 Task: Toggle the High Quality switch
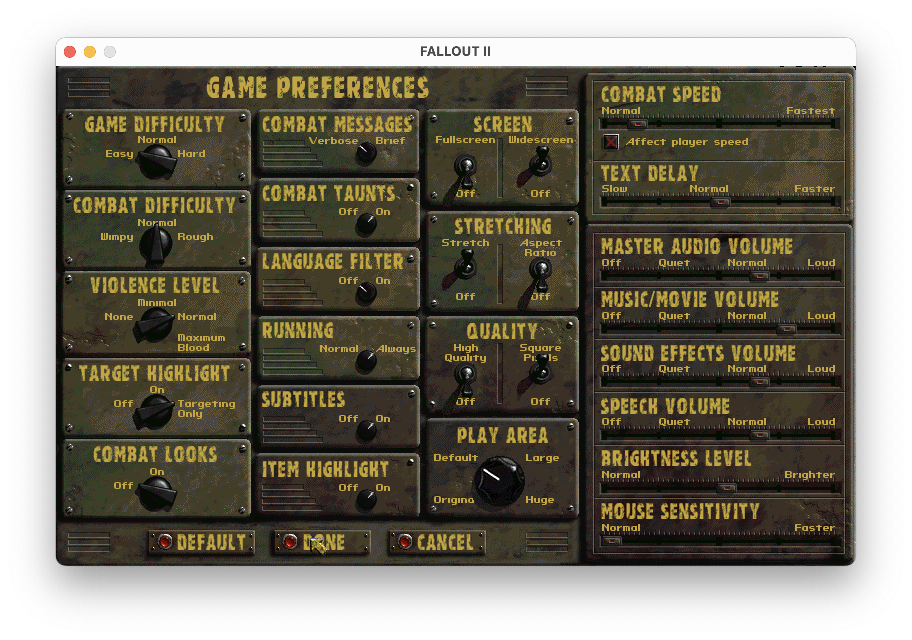click(465, 377)
